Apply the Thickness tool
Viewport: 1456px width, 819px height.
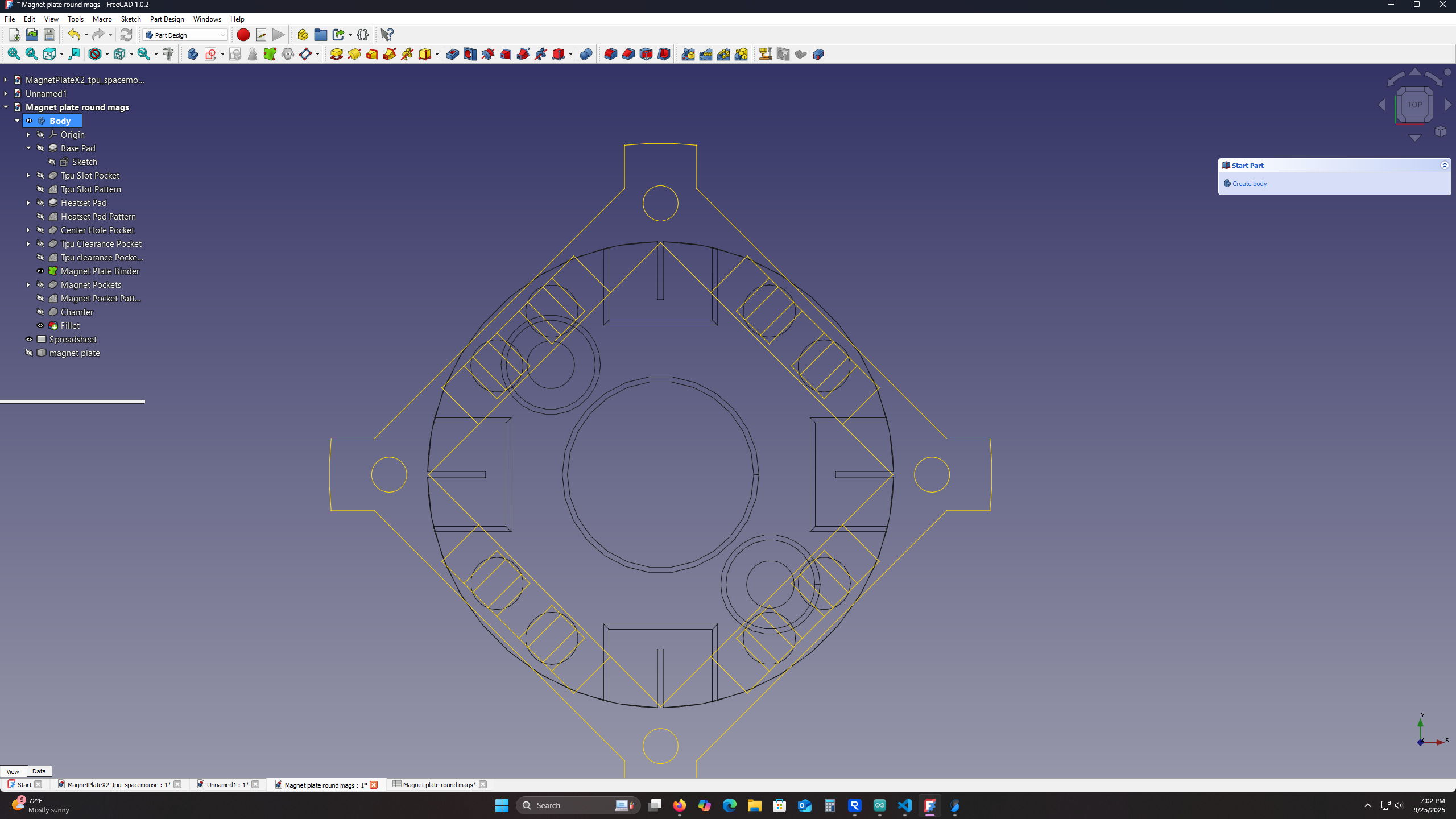[x=664, y=54]
